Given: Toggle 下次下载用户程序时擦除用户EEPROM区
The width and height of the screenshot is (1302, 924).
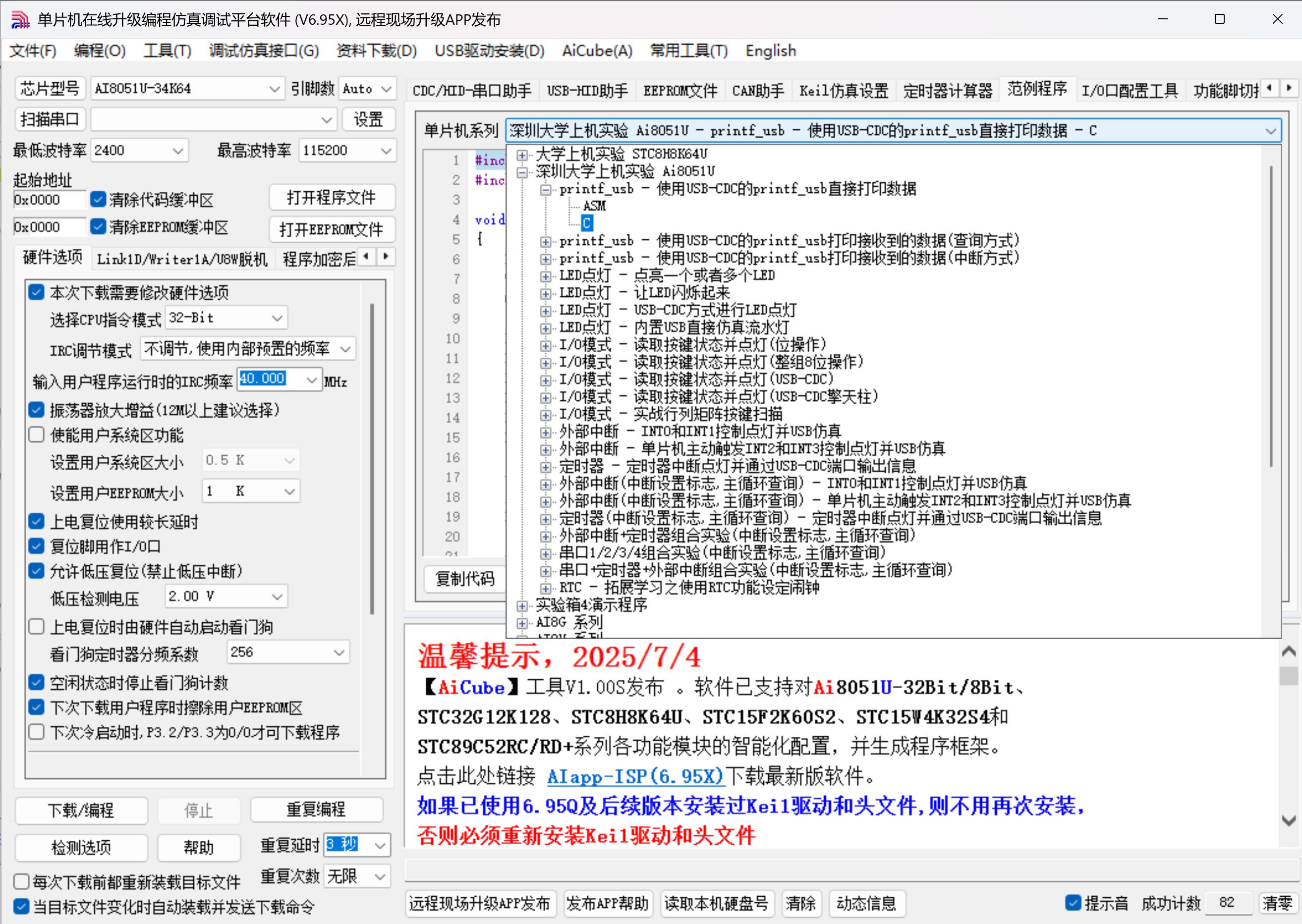Looking at the screenshot, I should pos(36,707).
